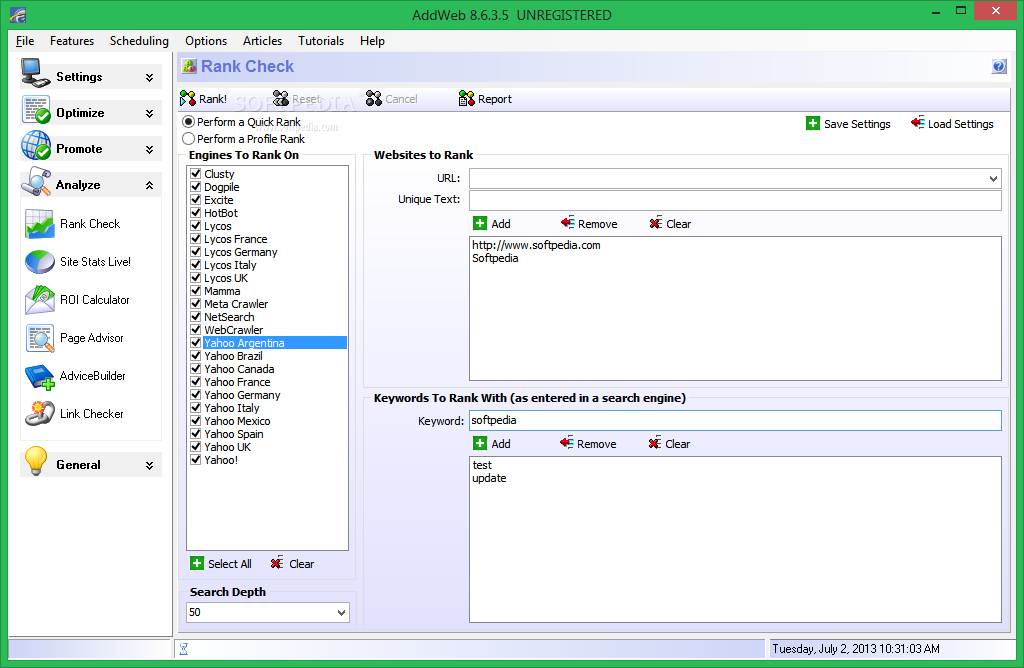Screen dimensions: 1024x668
Task: Open AdviceBuilder book icon
Action: (40, 376)
